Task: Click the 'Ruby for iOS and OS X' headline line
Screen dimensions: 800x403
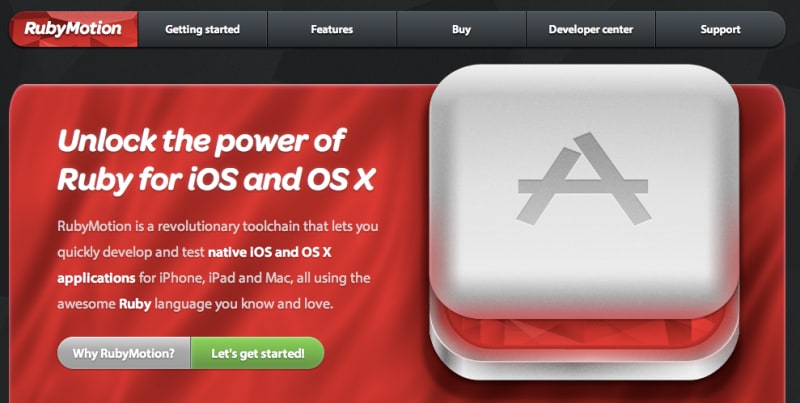Action: coord(216,181)
